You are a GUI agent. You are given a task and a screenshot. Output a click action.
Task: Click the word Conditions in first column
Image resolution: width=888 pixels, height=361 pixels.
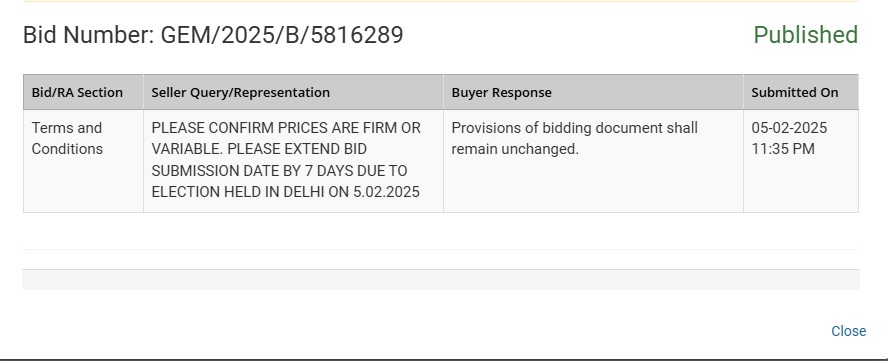(67, 149)
